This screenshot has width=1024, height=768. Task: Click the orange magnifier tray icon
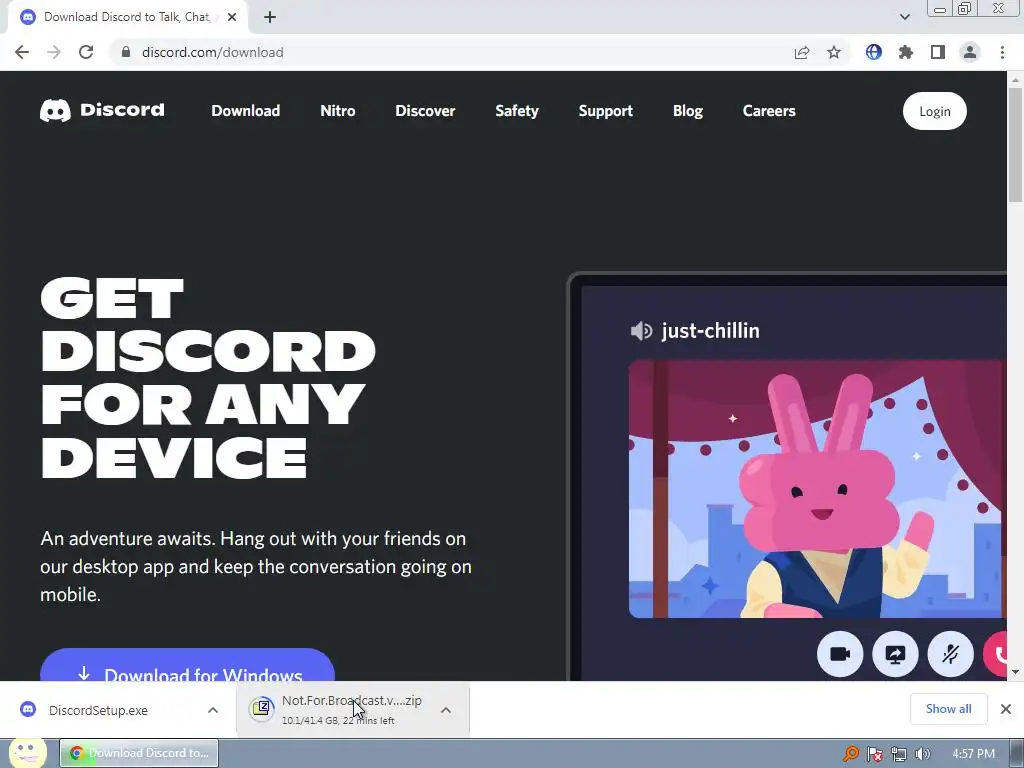[851, 754]
